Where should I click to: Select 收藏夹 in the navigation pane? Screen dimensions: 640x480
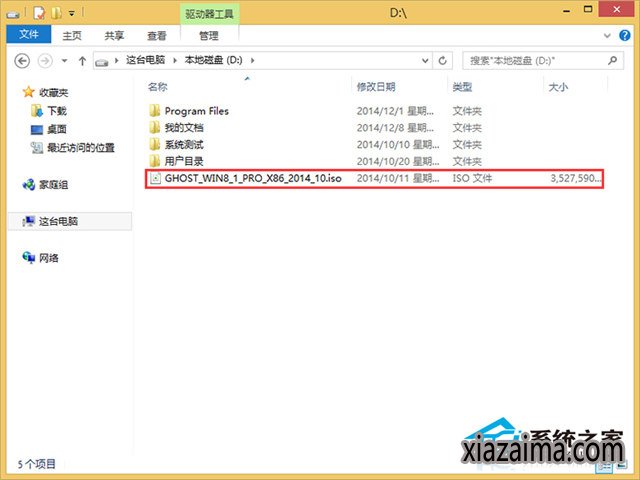tap(53, 93)
